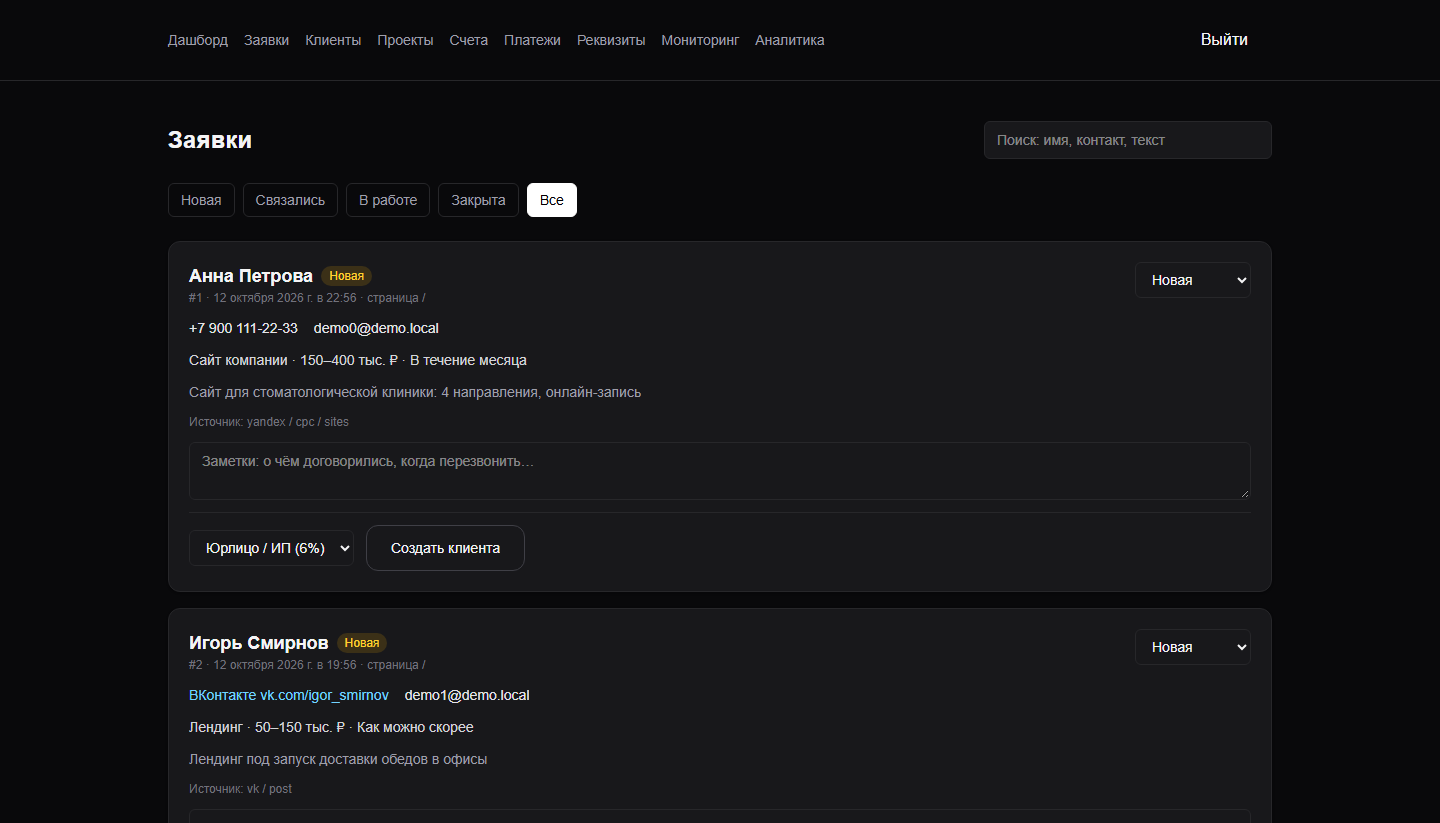Click the Создать клиента button
Image resolution: width=1440 pixels, height=823 pixels.
click(445, 548)
